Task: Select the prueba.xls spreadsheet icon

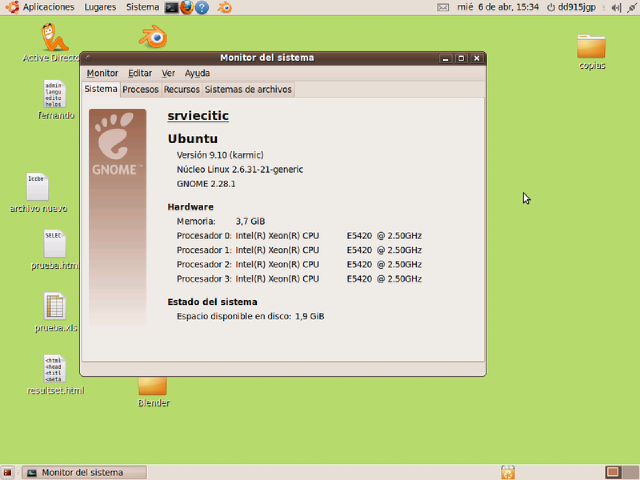Action: 55,306
